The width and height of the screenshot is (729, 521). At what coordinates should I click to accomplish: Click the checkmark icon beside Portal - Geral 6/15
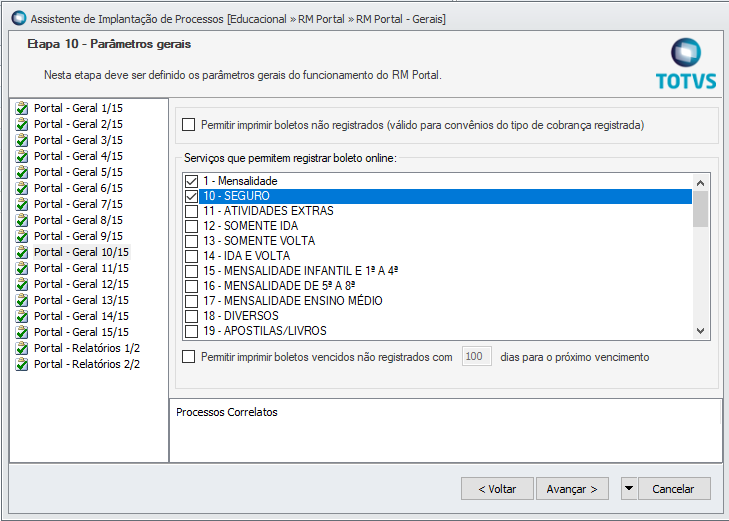coord(21,188)
